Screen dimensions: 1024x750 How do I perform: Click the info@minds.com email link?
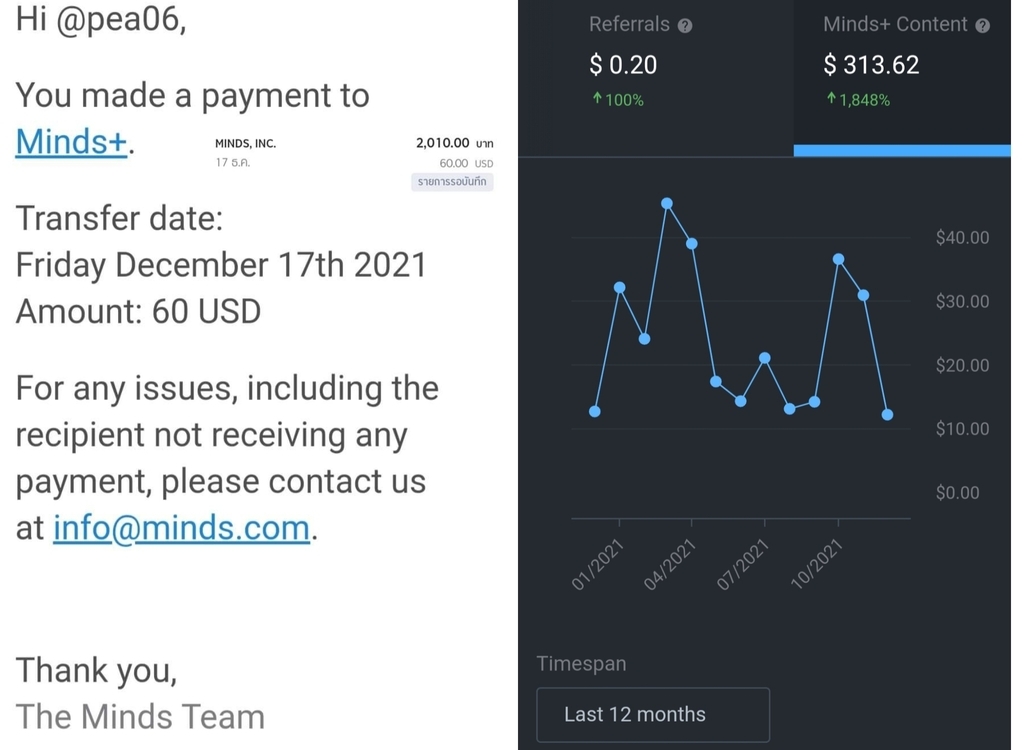coord(181,527)
